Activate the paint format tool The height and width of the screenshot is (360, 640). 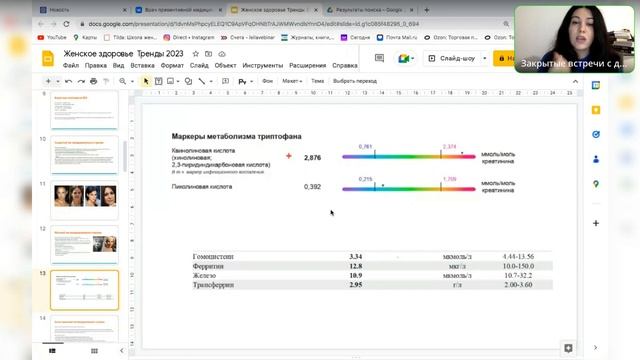tap(106, 81)
